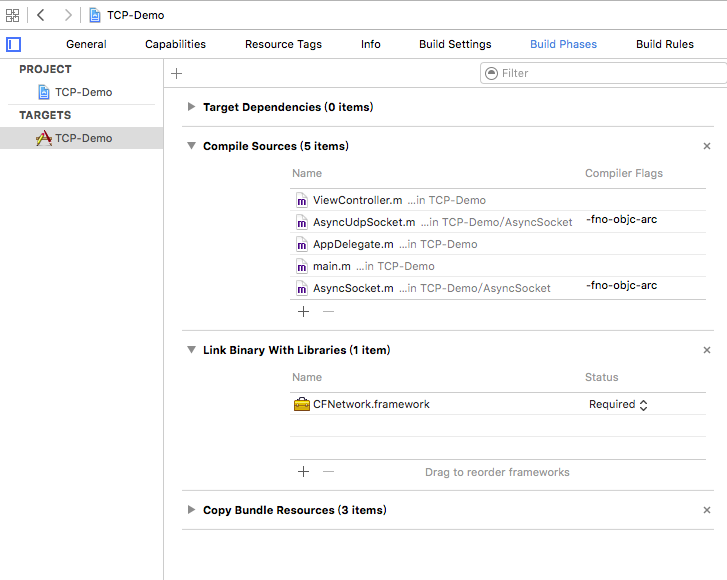Click the ViewController.m file name
The height and width of the screenshot is (580, 727).
tap(357, 200)
